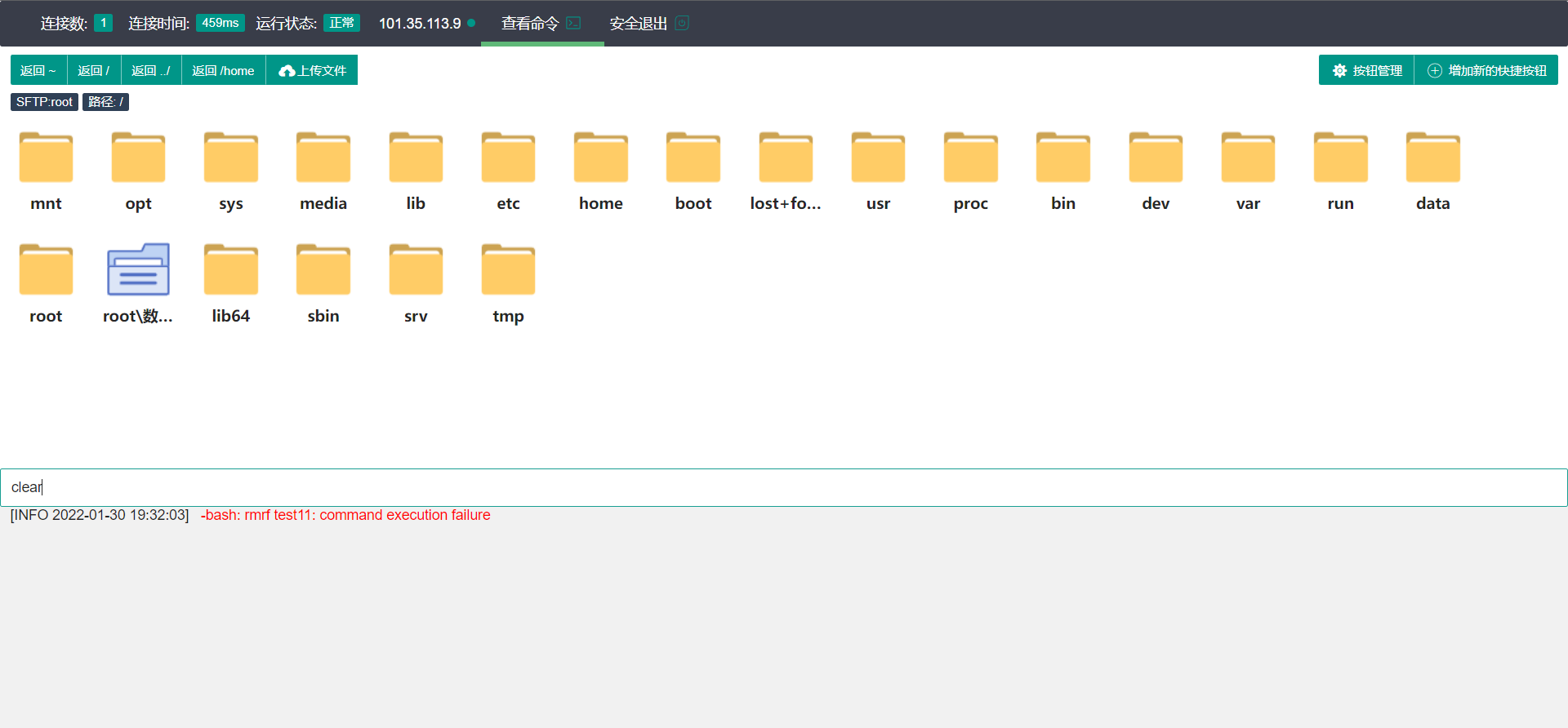
Task: Click the 返回 ~ button
Action: [x=38, y=70]
